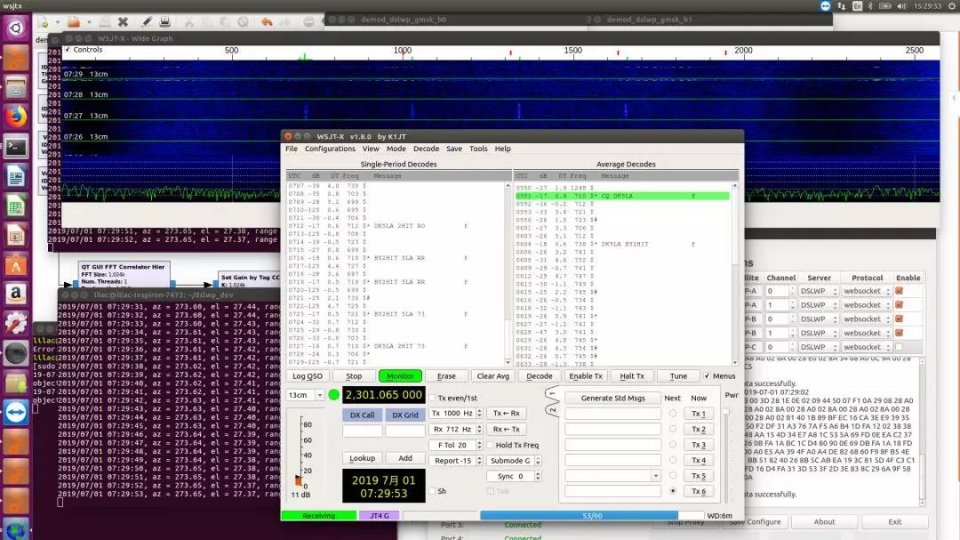Open the websocket protocol dropdown in first row

867,290
